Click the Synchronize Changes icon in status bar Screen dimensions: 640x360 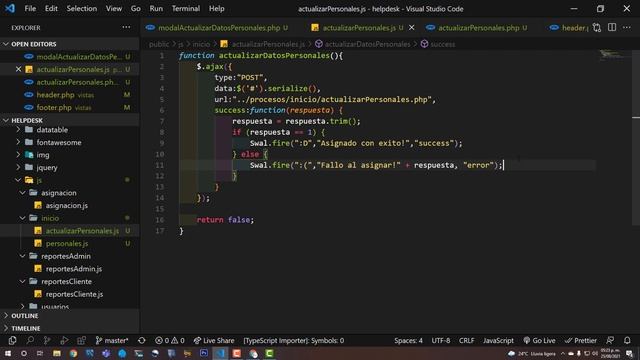142,340
